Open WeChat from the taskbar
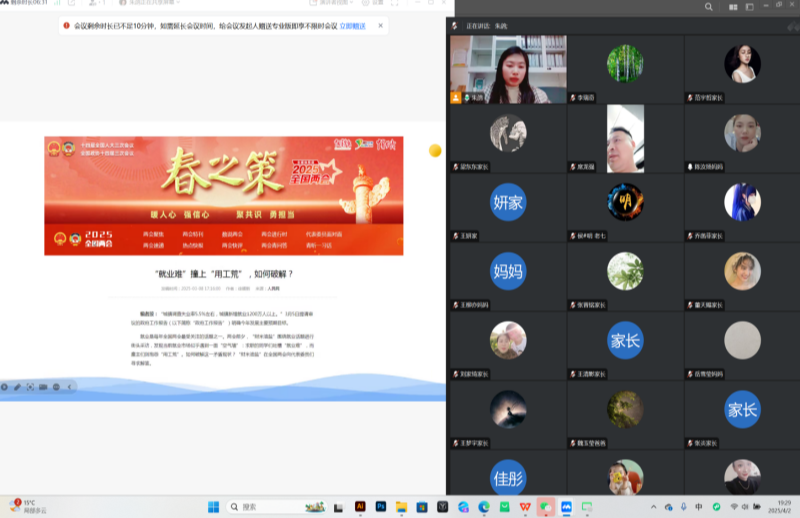Screen dimensions: 800x518 click(x=545, y=507)
